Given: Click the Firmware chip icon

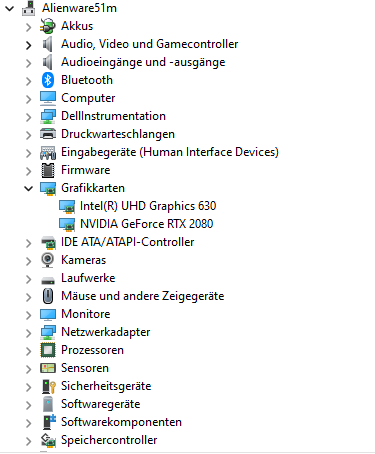Looking at the screenshot, I should 48,170.
